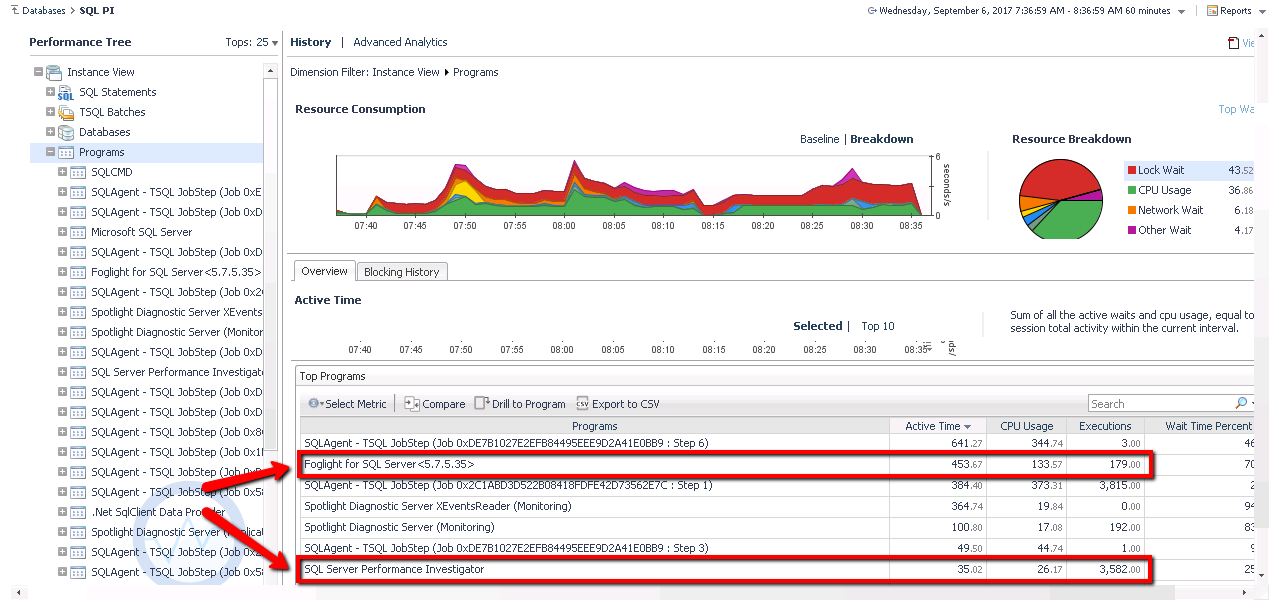The width and height of the screenshot is (1279, 608).
Task: Sort table by CPU Usage column
Action: pyautogui.click(x=1026, y=426)
